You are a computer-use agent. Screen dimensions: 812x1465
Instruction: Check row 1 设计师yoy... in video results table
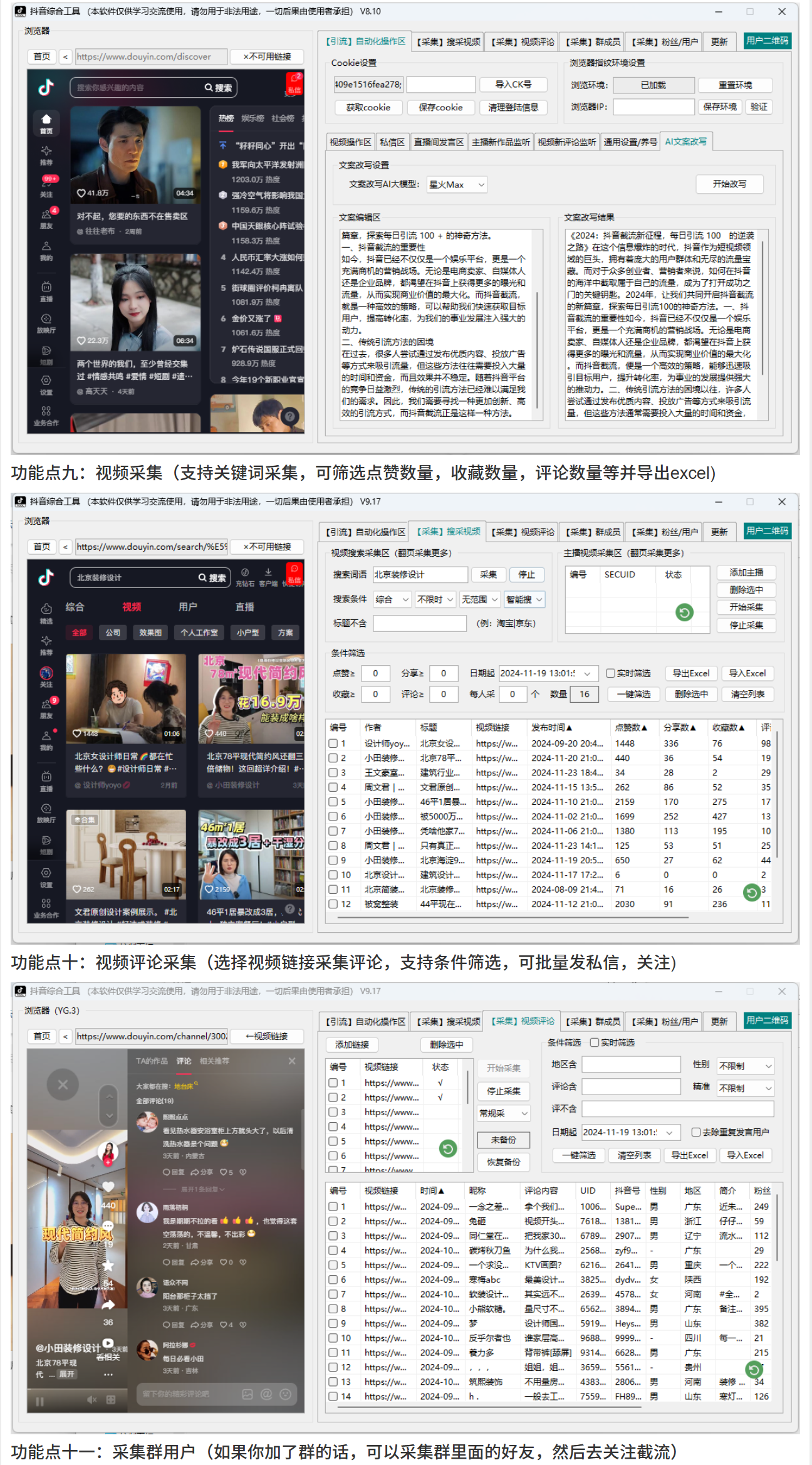point(333,743)
